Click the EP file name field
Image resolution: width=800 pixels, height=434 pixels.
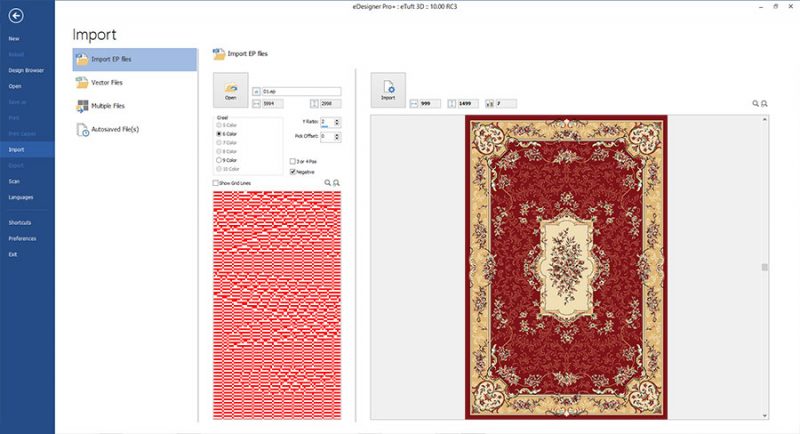302,91
